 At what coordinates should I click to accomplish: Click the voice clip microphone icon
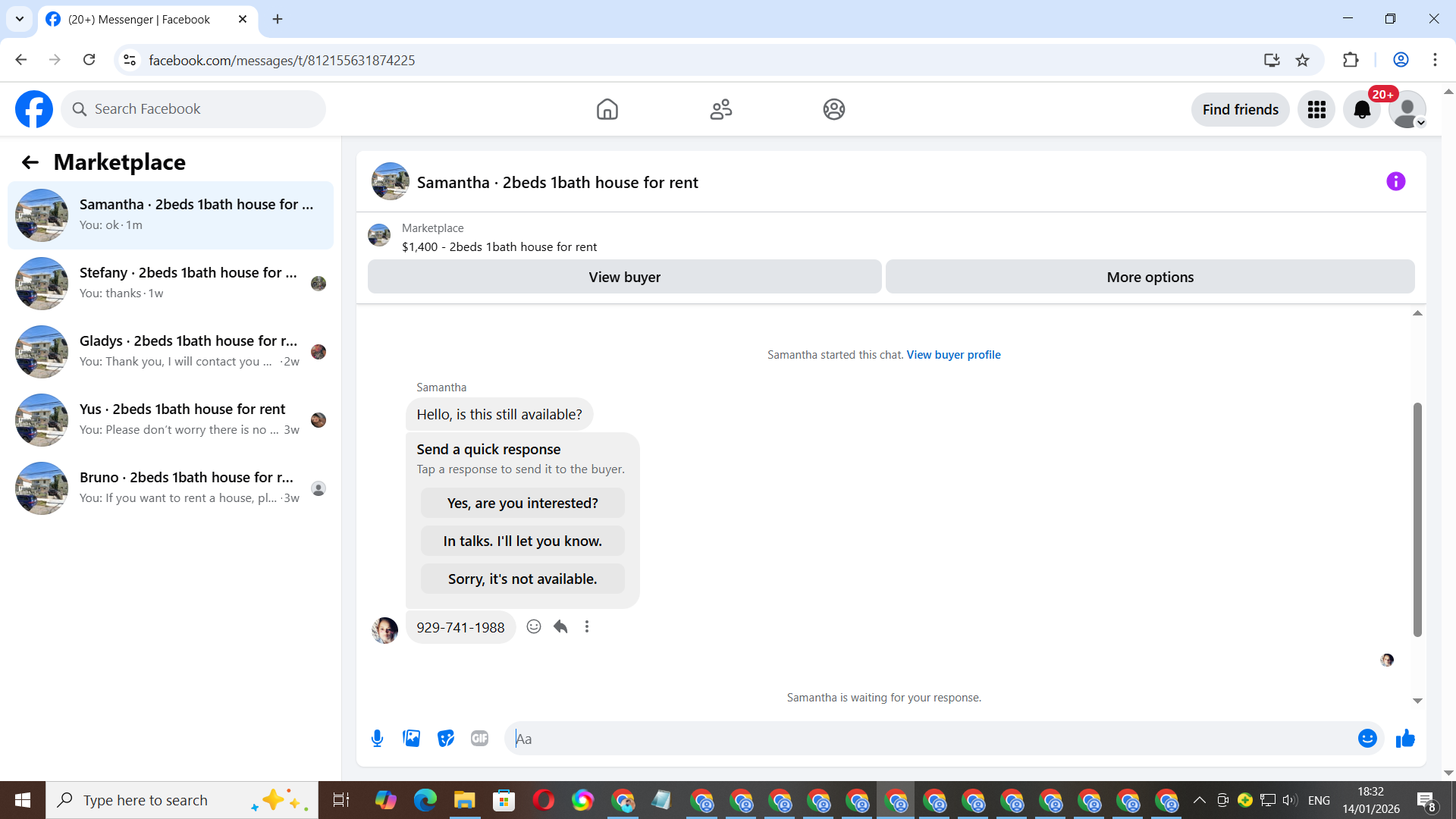click(x=377, y=738)
